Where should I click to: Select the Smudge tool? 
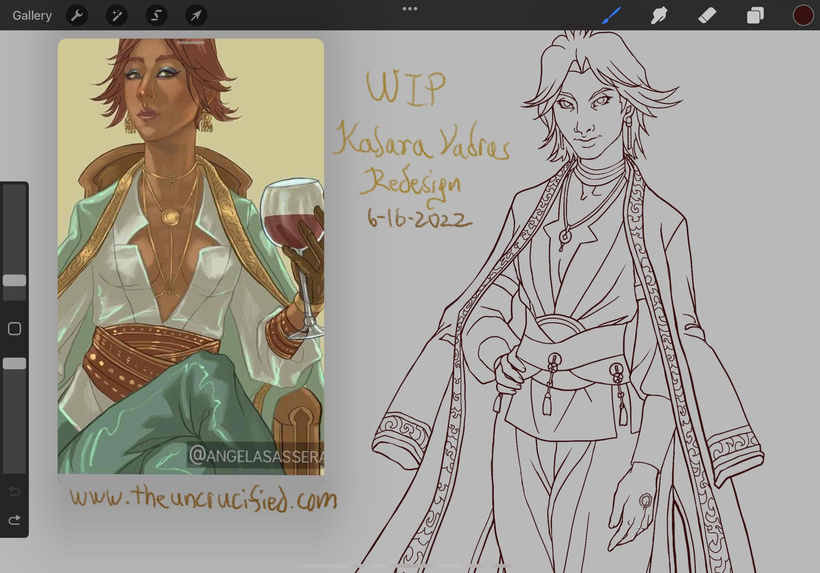coord(659,15)
